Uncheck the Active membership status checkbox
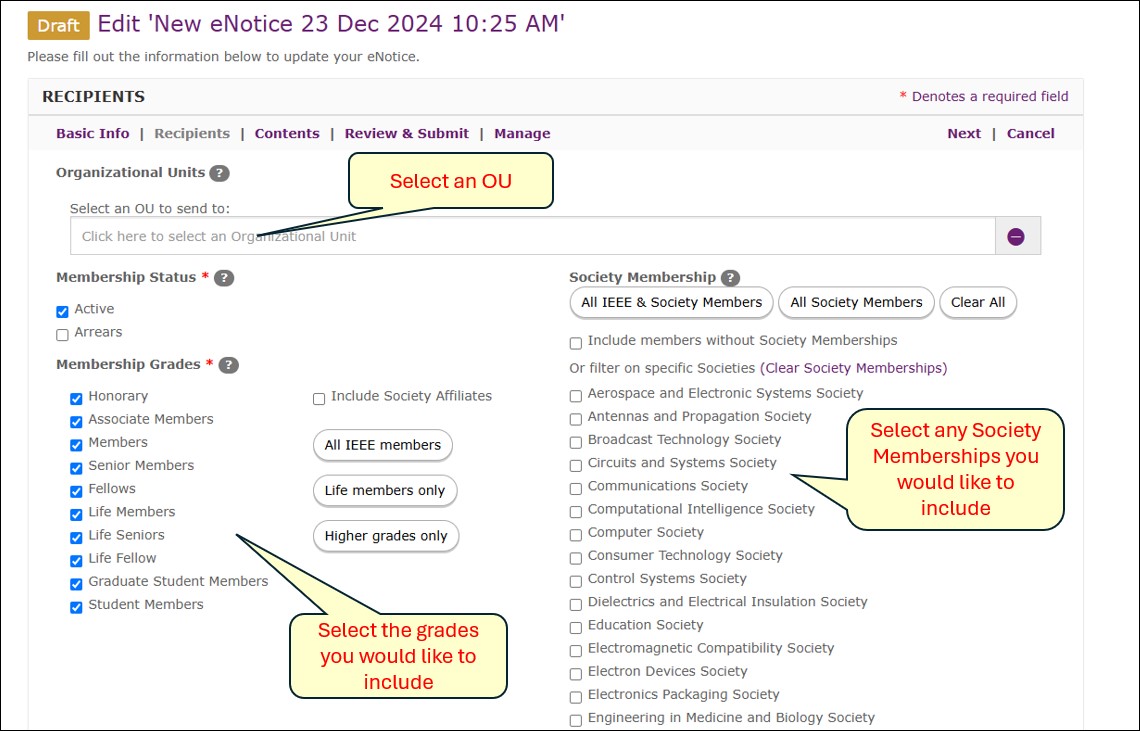Viewport: 1140px width, 731px height. point(63,311)
